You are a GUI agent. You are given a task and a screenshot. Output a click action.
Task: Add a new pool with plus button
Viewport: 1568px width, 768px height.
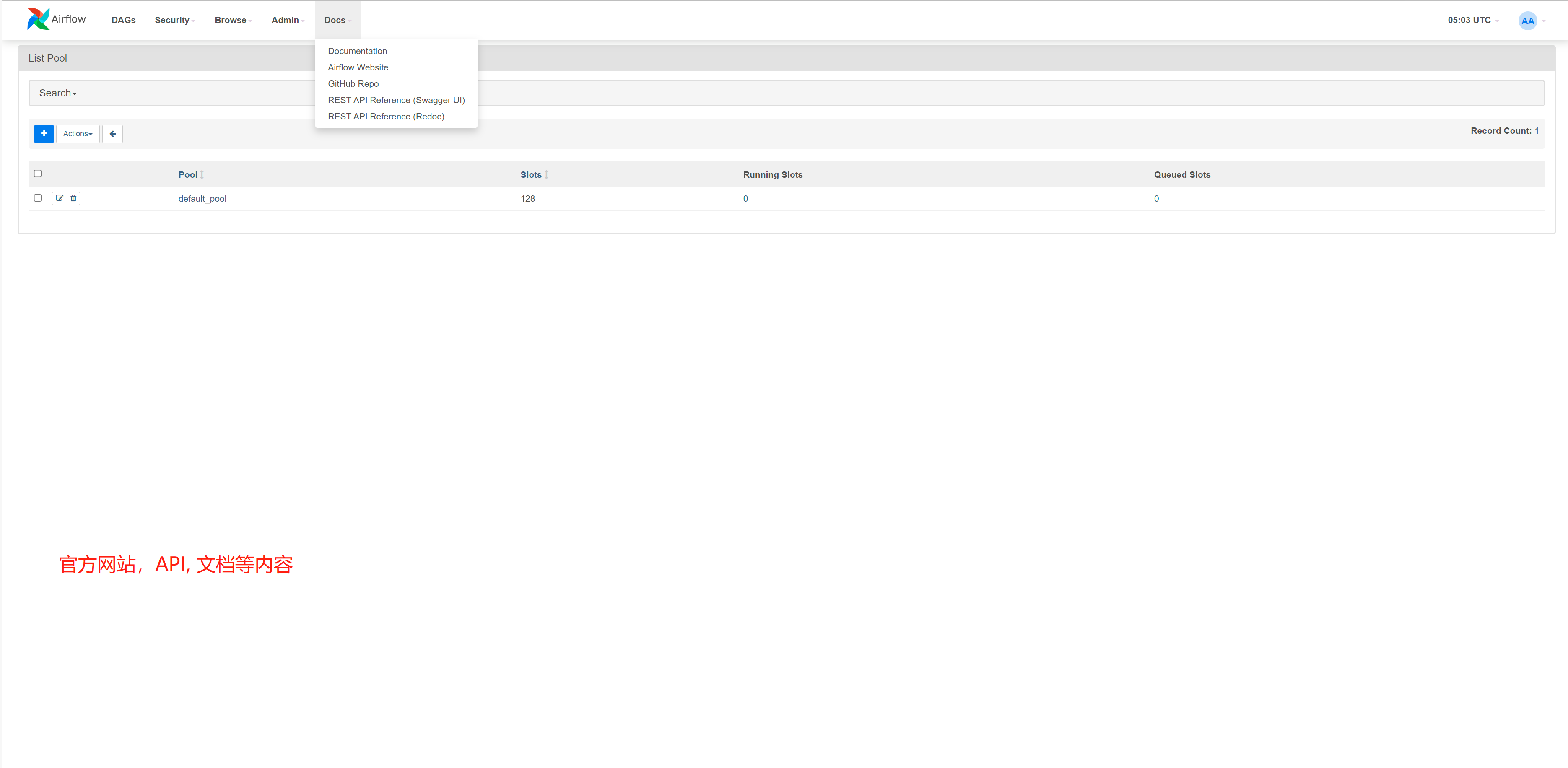44,134
